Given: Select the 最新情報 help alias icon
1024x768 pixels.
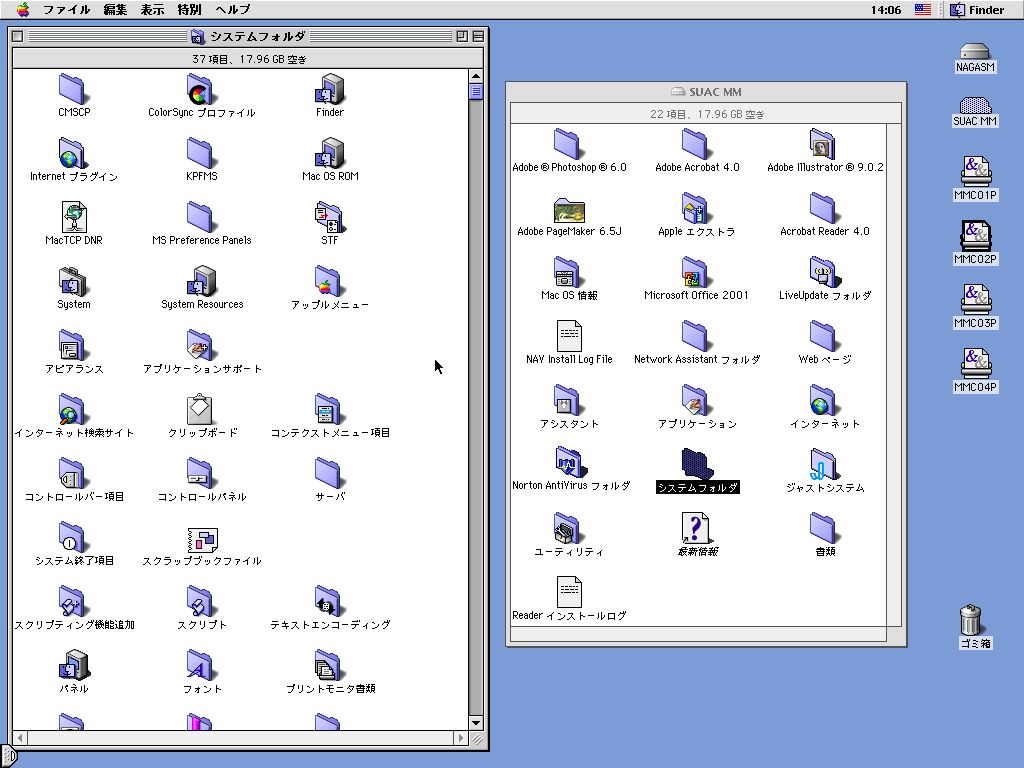Looking at the screenshot, I should click(x=696, y=528).
